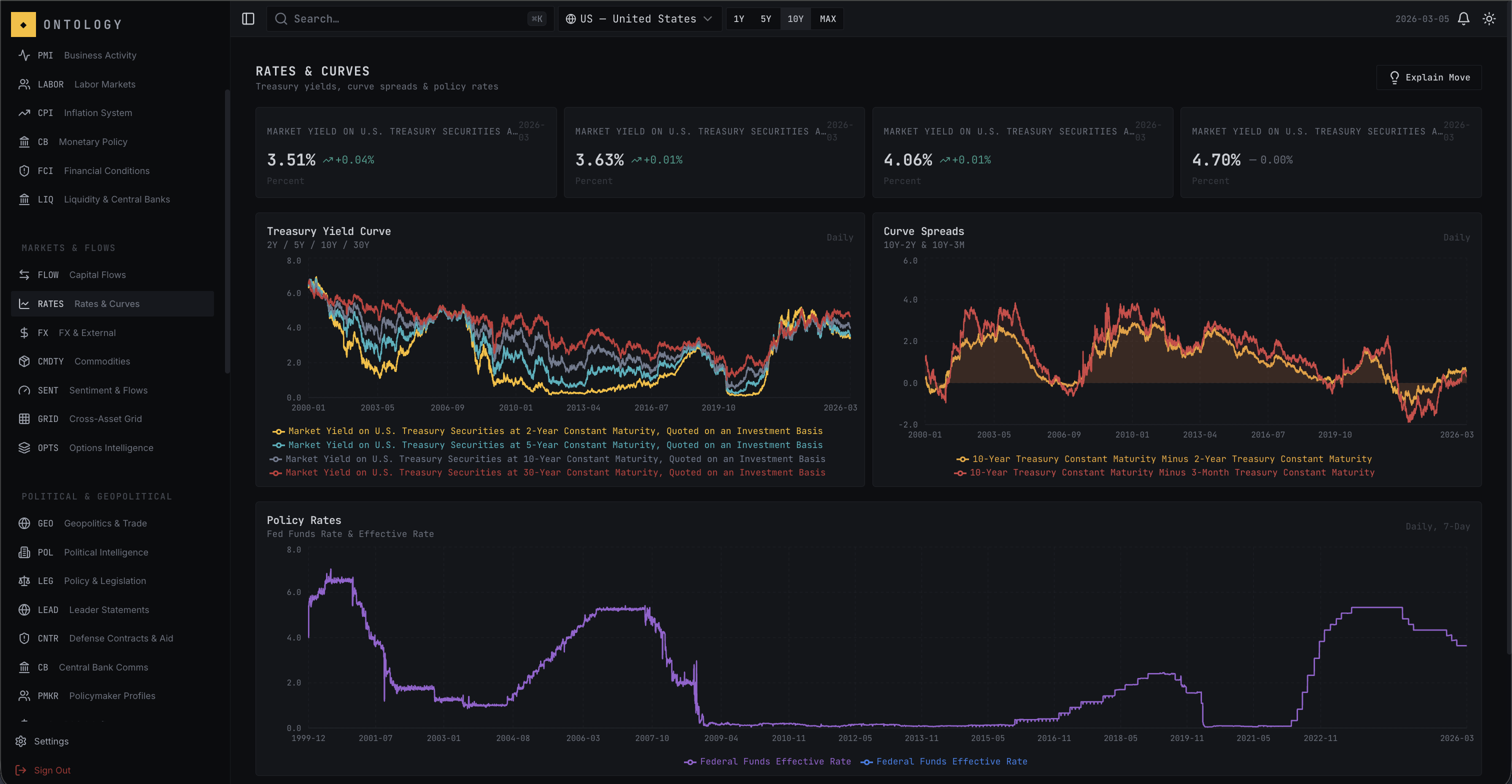Switch to the MAX time range

pyautogui.click(x=827, y=18)
